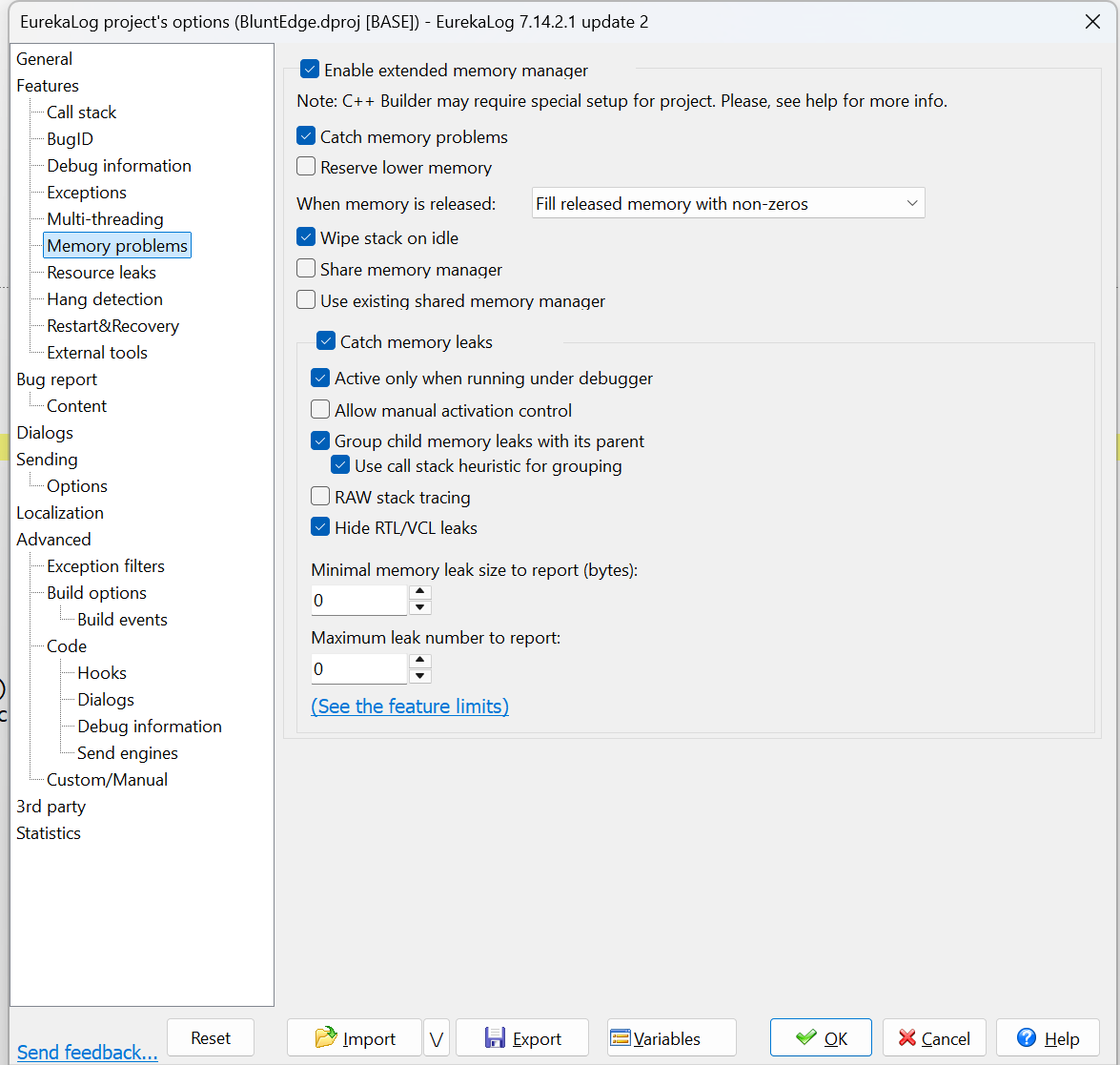Confirm settings with the green checkmark OK button
The height and width of the screenshot is (1065, 1120).
tap(821, 1038)
